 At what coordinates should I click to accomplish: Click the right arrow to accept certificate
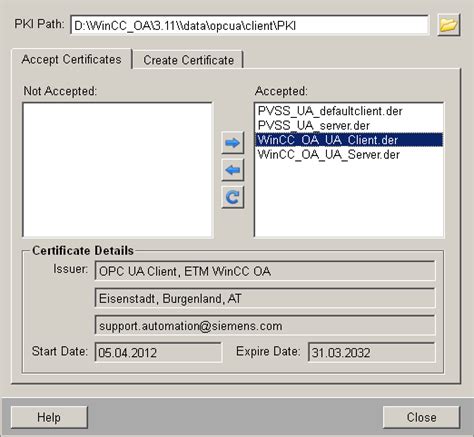[233, 143]
